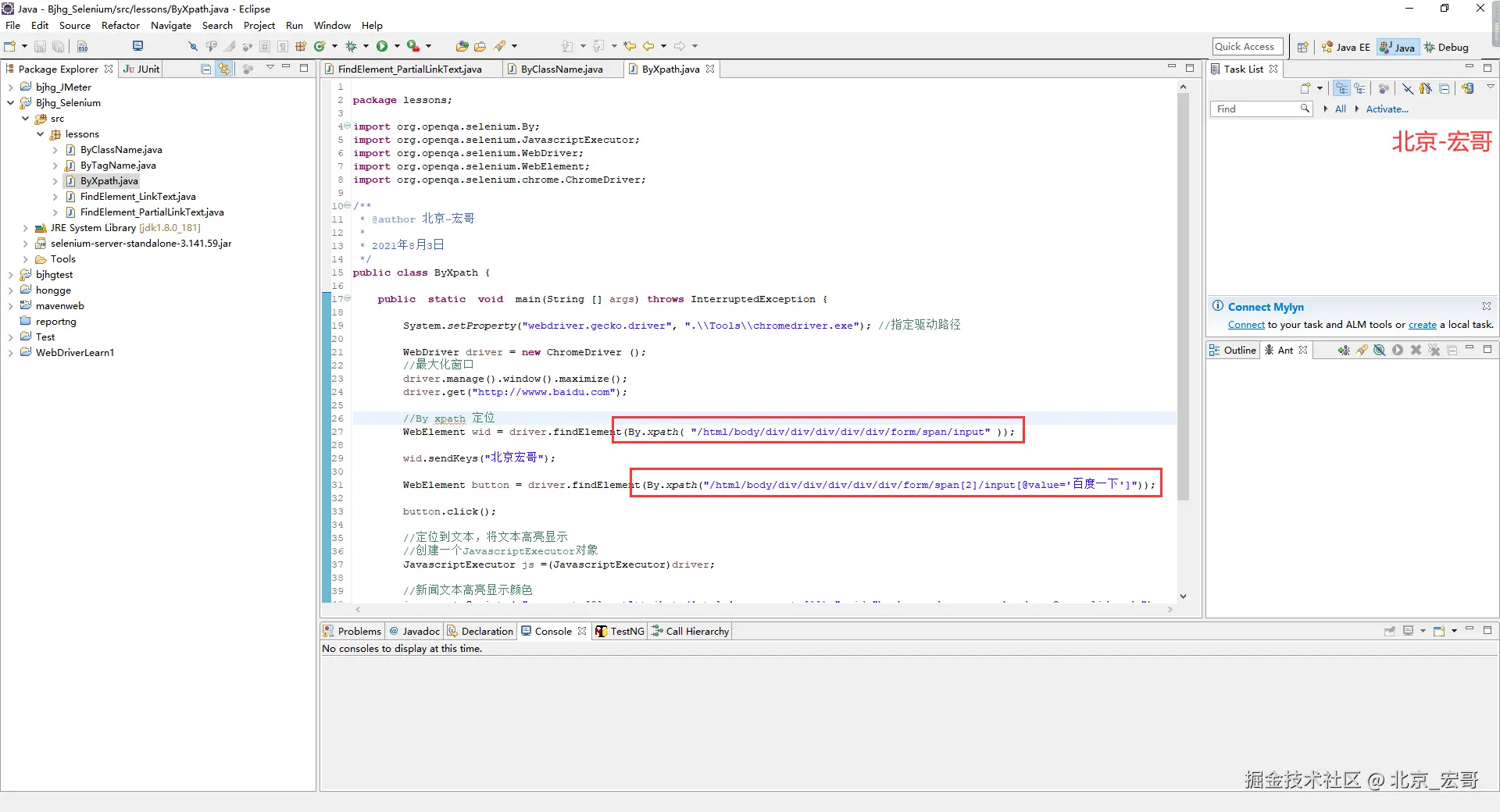Open the Project menu

(259, 25)
